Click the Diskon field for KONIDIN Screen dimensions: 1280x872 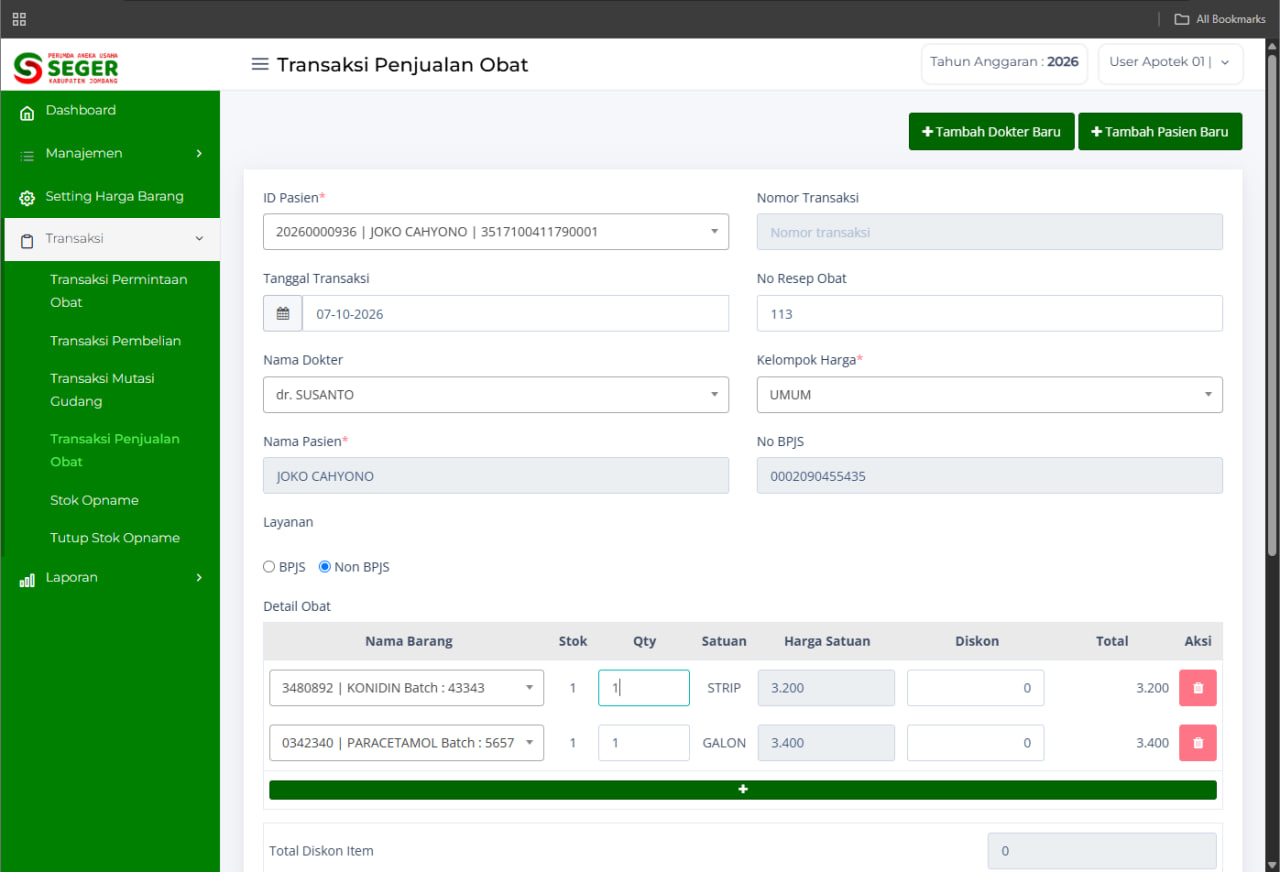tap(976, 688)
